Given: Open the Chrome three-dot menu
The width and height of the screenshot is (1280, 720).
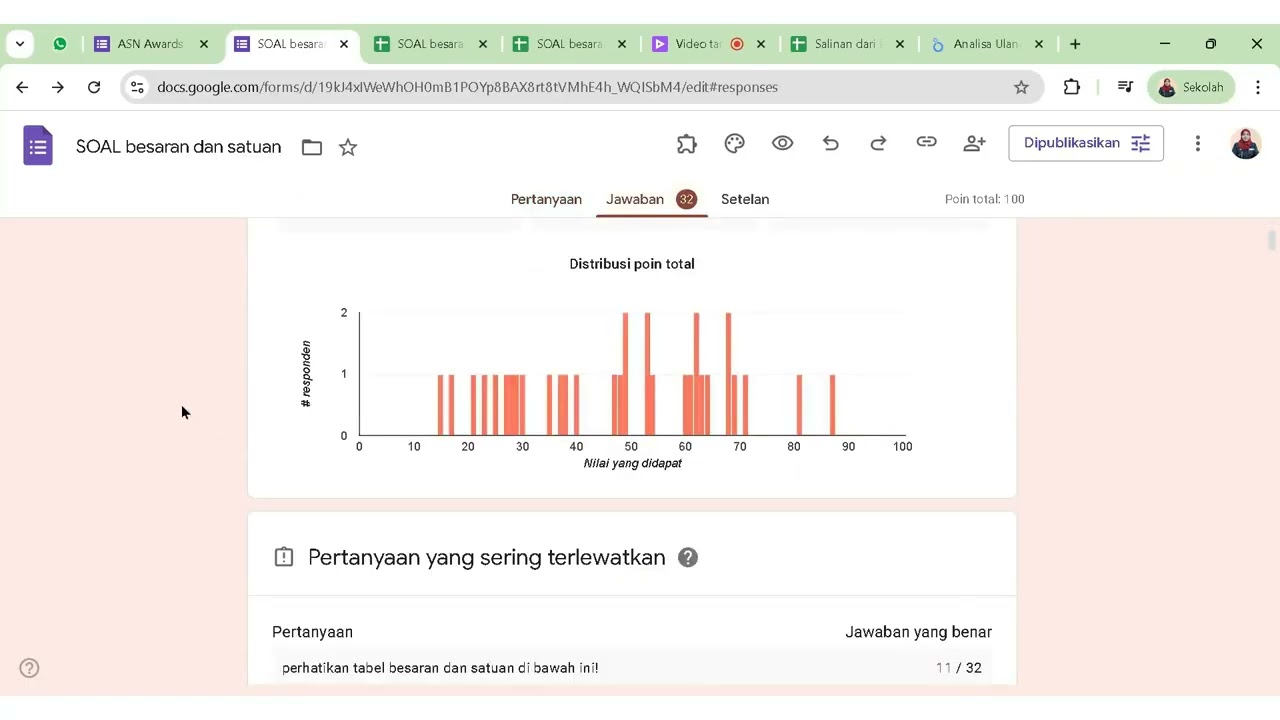Looking at the screenshot, I should [1258, 87].
